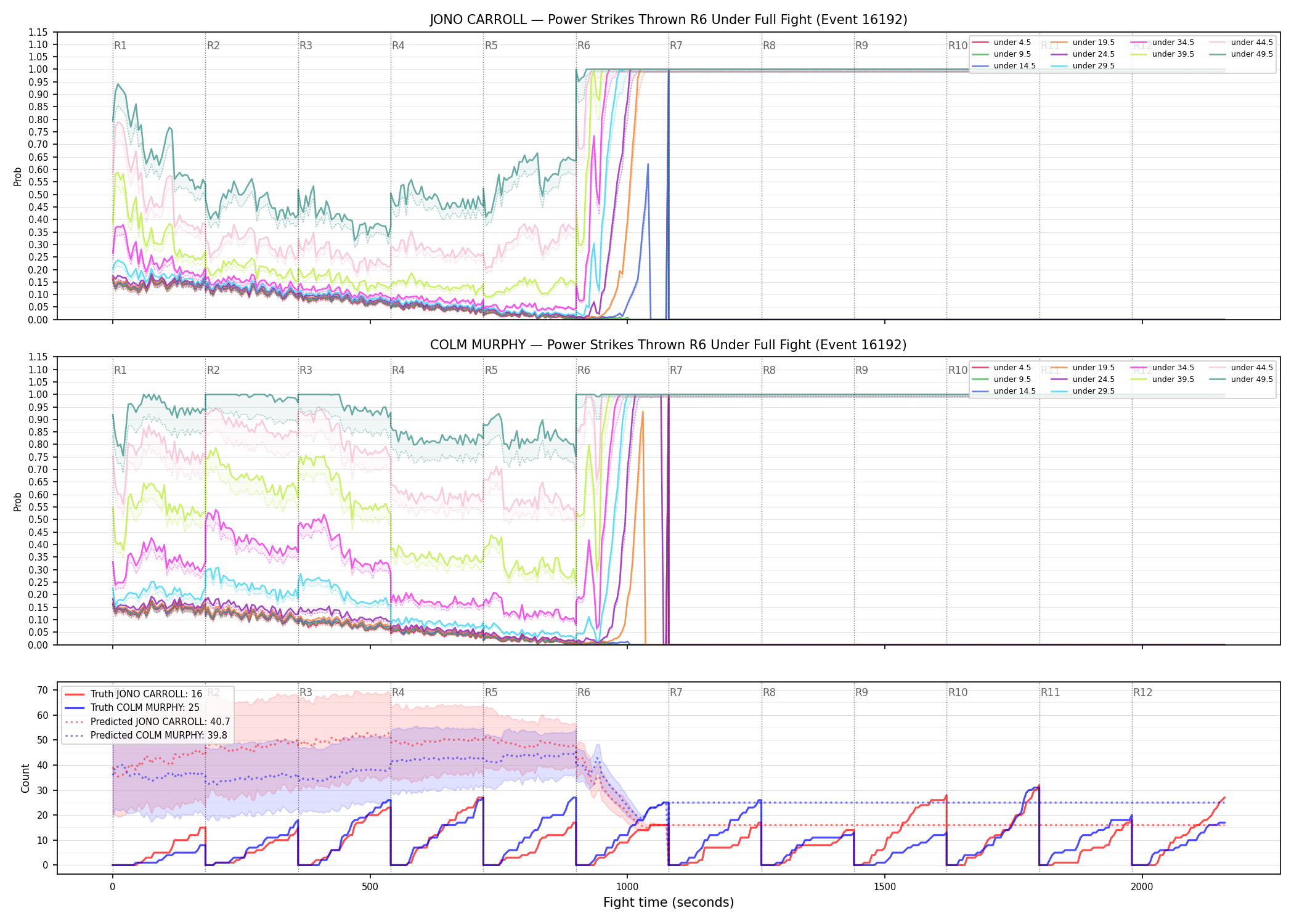Click 'under 39.5' legend entry in top chart
Screen dimensions: 1294x924
tap(1162, 54)
